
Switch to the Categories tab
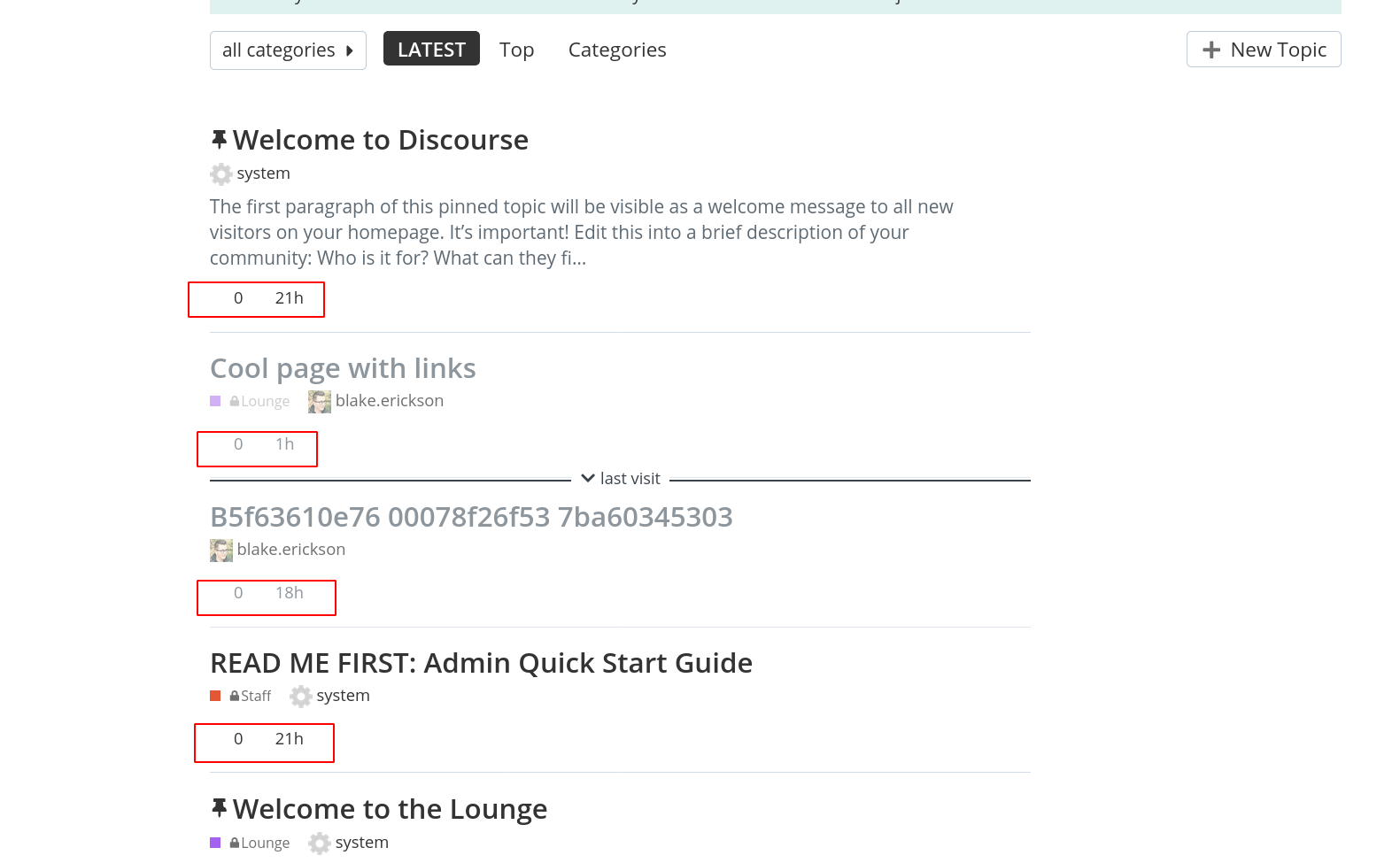pos(617,50)
